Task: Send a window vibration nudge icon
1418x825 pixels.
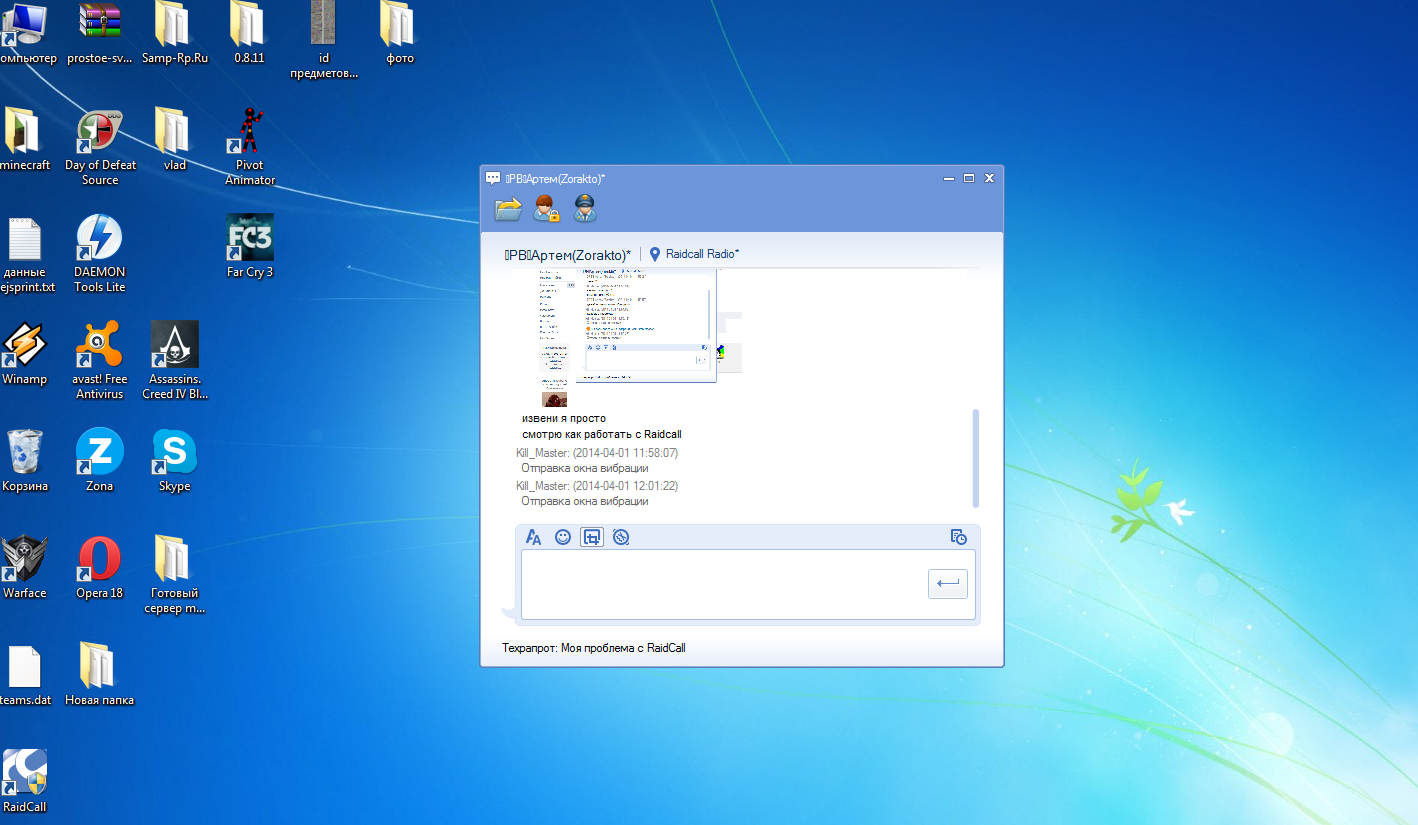Action: click(x=621, y=537)
